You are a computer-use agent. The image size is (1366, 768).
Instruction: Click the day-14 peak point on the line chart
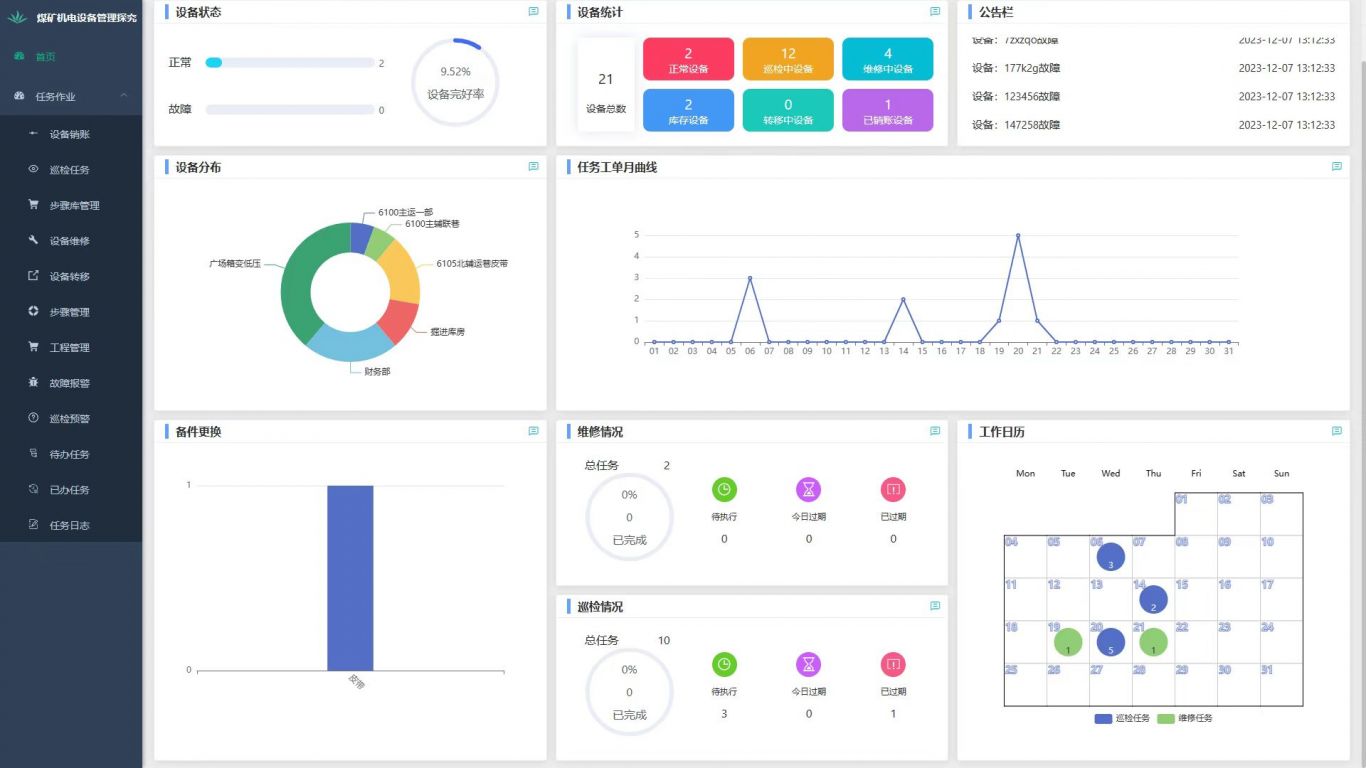click(903, 299)
